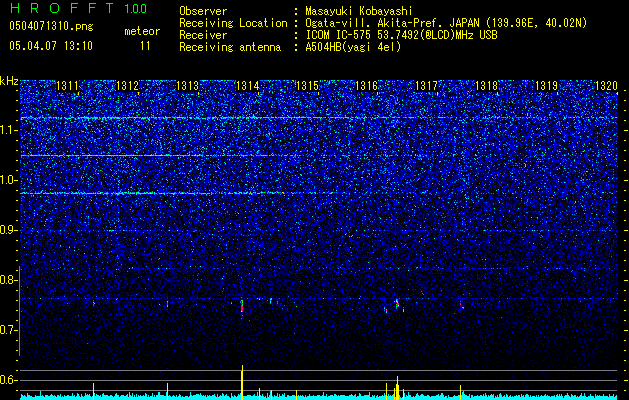Click the tallest yellow power spike at 1314

pyautogui.click(x=242, y=382)
